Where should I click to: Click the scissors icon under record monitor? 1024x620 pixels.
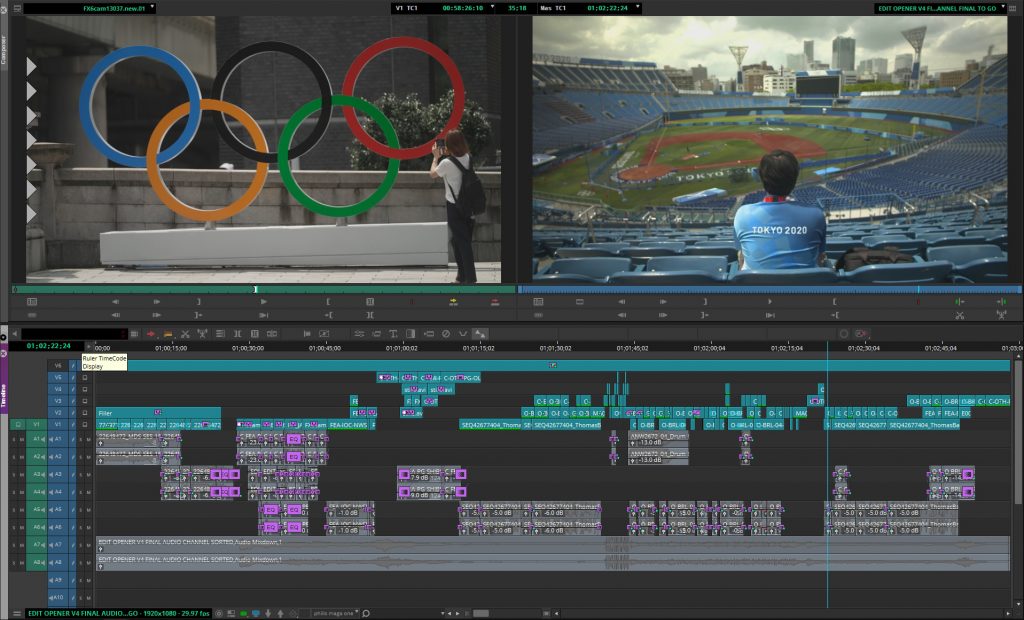click(959, 315)
